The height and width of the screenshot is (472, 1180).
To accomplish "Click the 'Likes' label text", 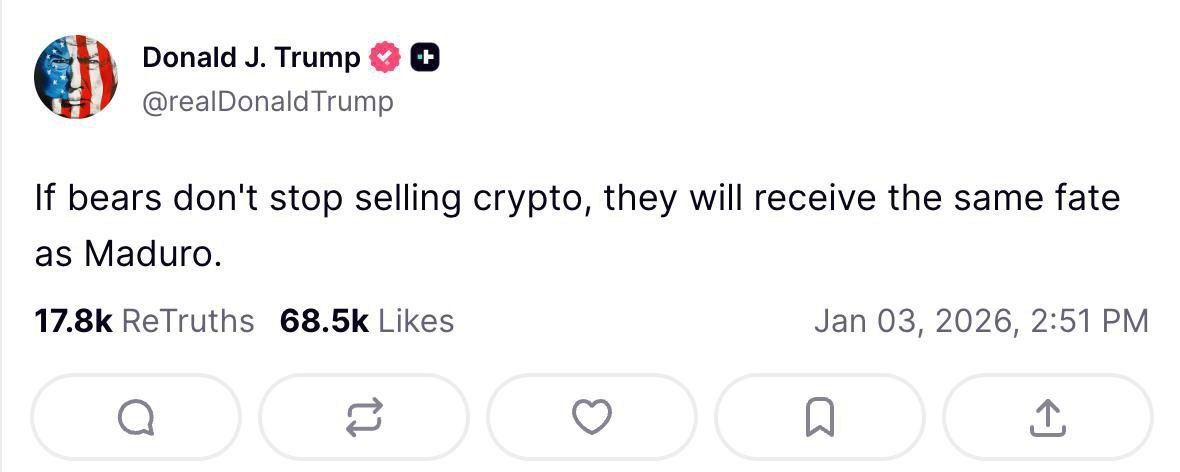I will 416,321.
